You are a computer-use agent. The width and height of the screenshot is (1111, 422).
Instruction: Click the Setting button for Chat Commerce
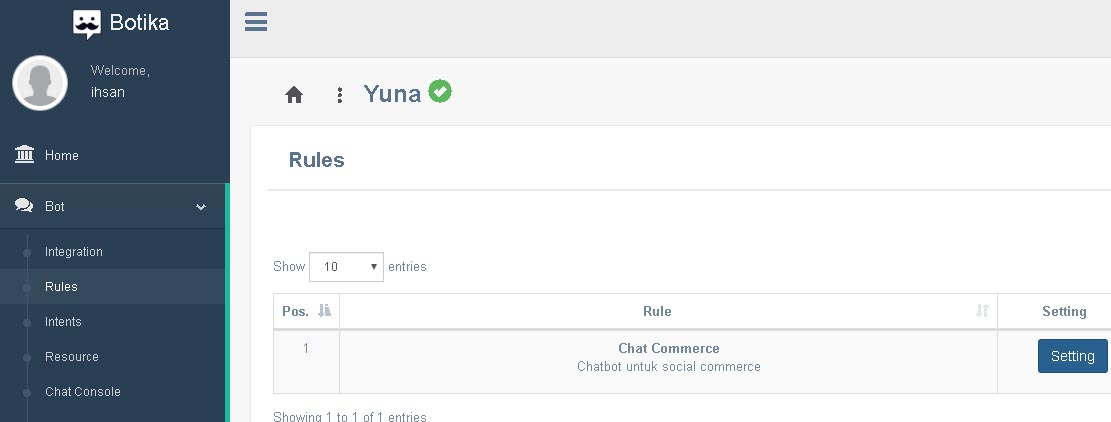tap(1072, 356)
